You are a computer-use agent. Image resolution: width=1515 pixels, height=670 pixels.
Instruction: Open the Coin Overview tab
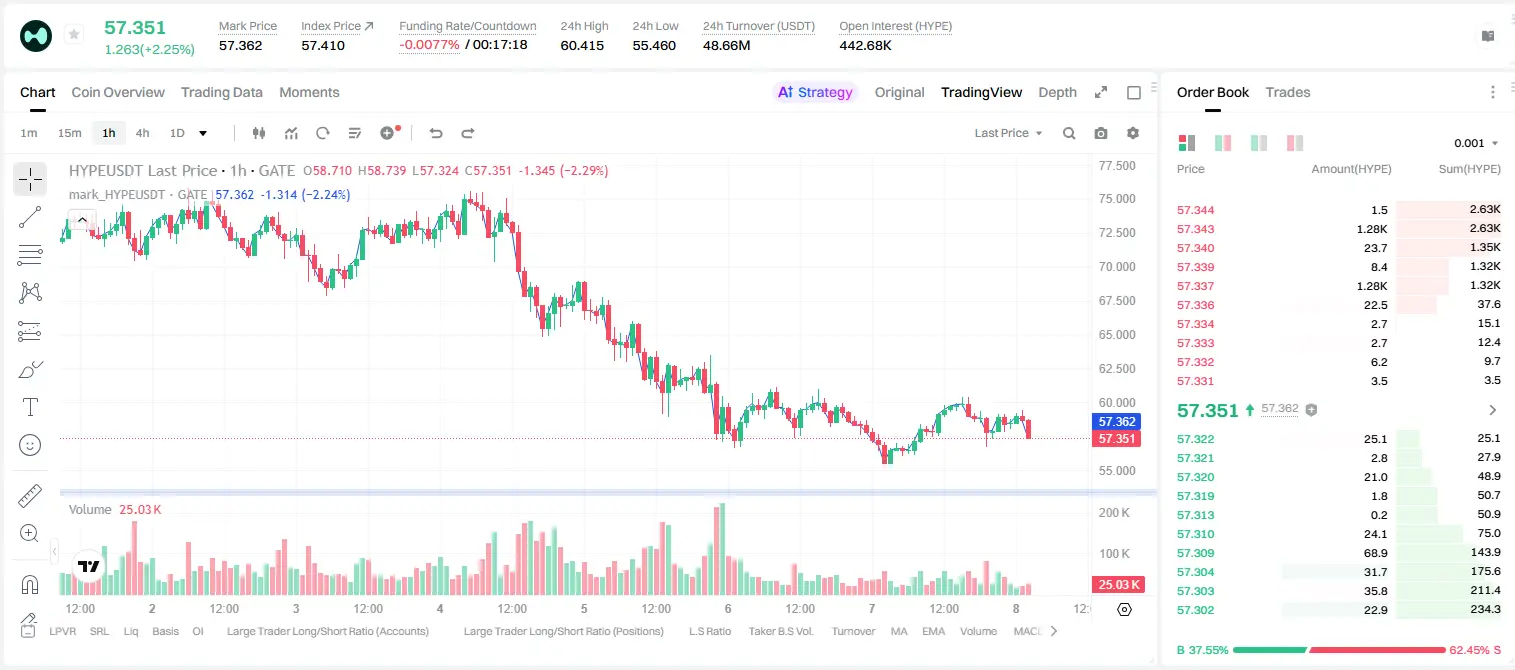coord(118,92)
